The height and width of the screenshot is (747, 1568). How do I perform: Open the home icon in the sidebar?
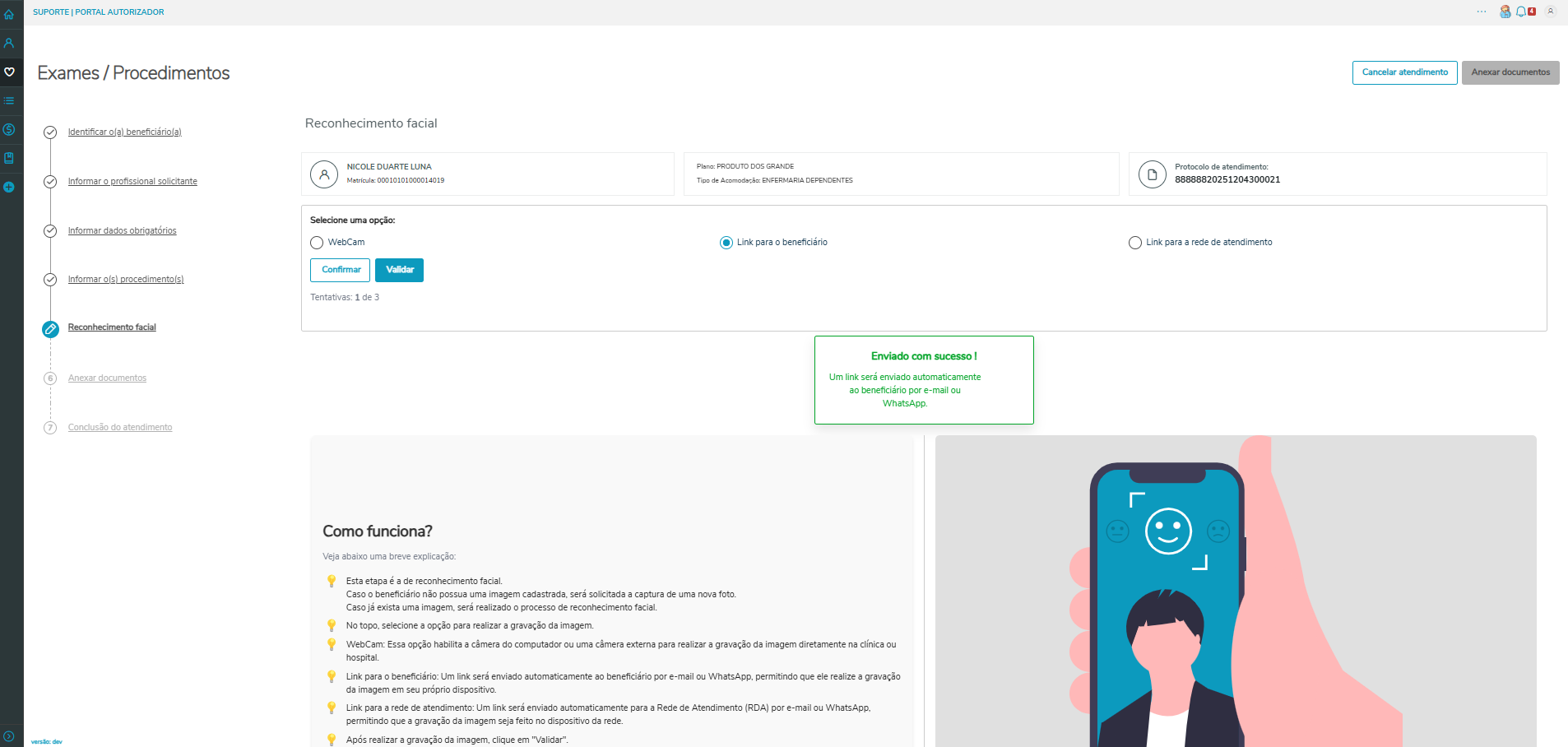tap(9, 14)
